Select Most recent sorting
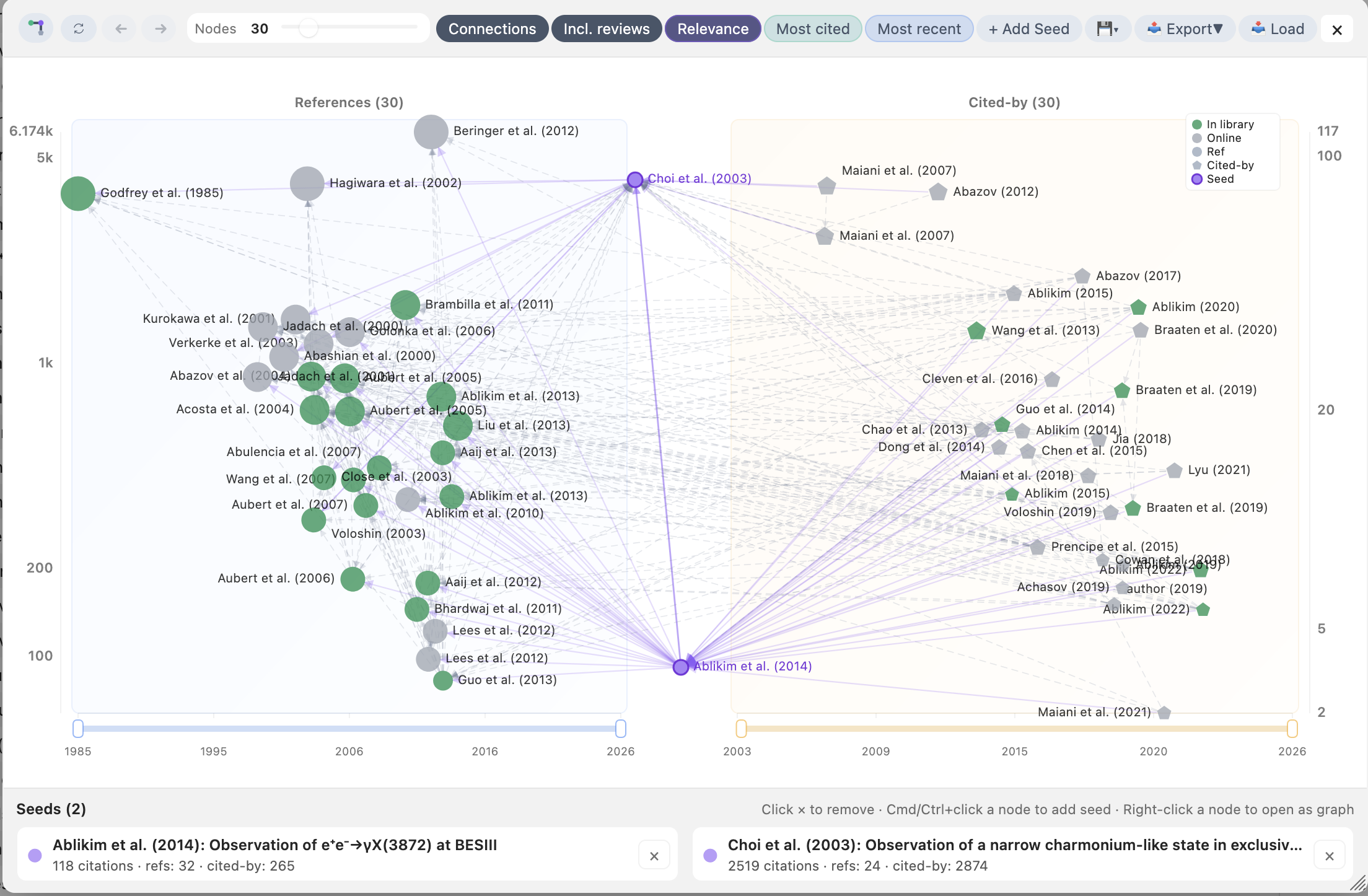This screenshot has width=1368, height=896. 919,29
